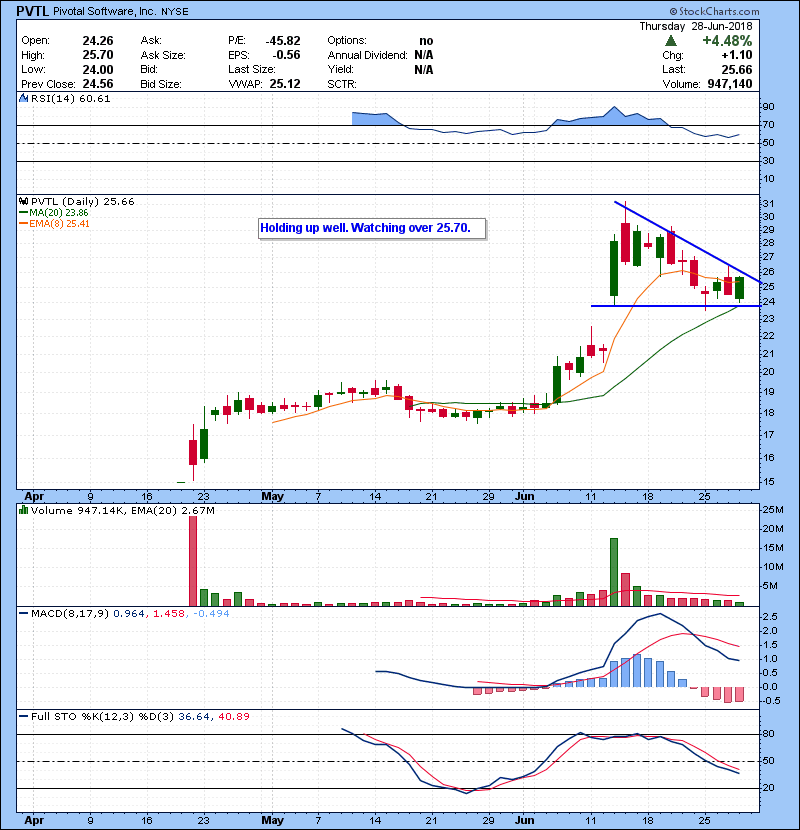Screen dimensions: 800x830
Task: Click the NYSE exchange label
Action: [175, 12]
